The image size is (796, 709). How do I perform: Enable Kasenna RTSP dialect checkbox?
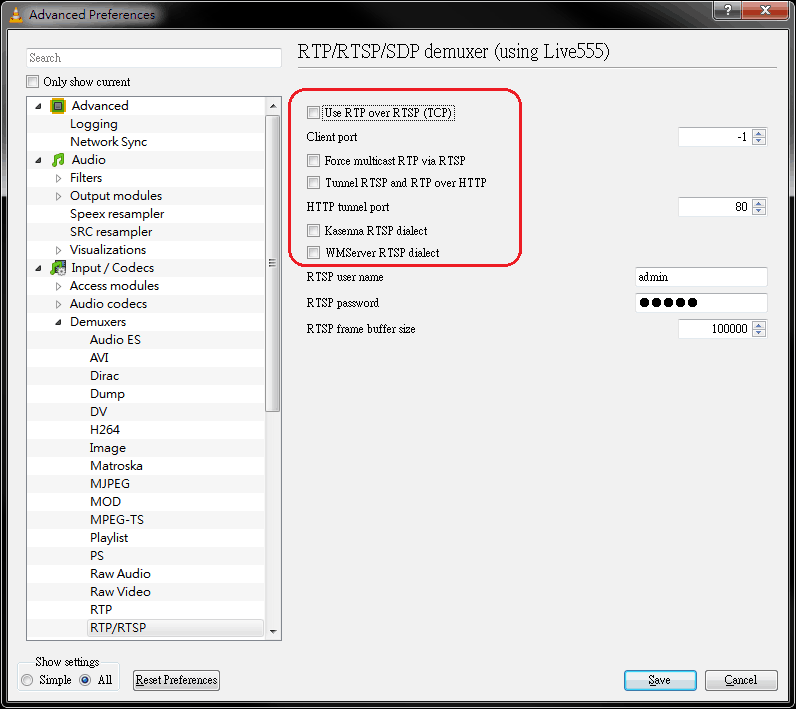[313, 231]
